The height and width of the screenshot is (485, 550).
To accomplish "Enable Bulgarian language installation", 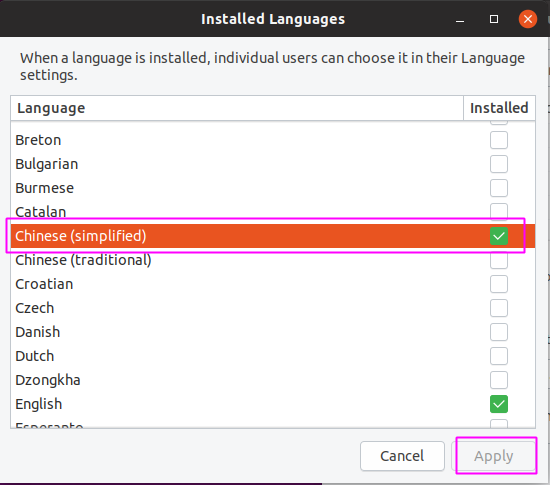I will [498, 164].
